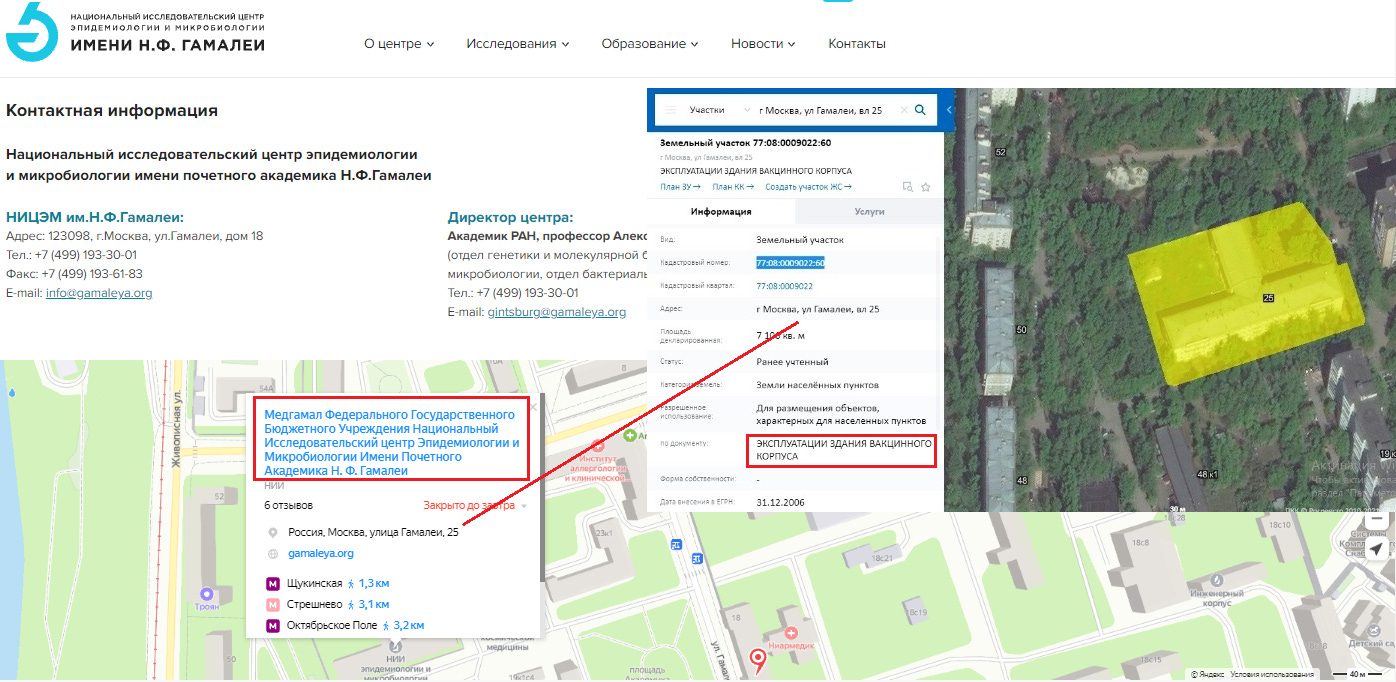Click the cadastre address search field
This screenshot has width=1396, height=682.
pyautogui.click(x=826, y=110)
